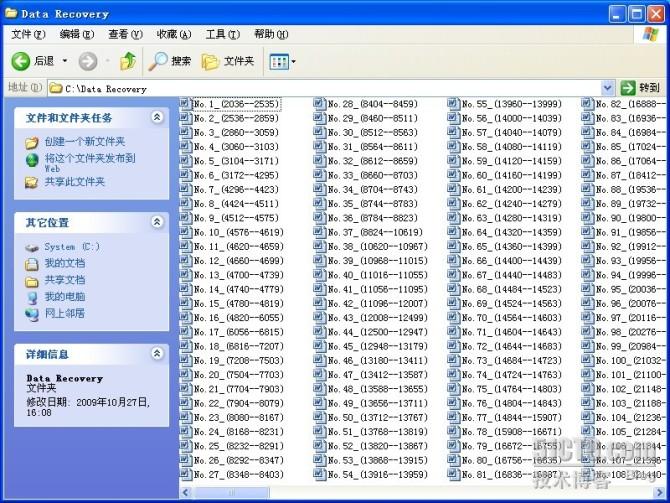
Task: Select file icon of No. 27_(8348--8403)
Action: point(185,474)
